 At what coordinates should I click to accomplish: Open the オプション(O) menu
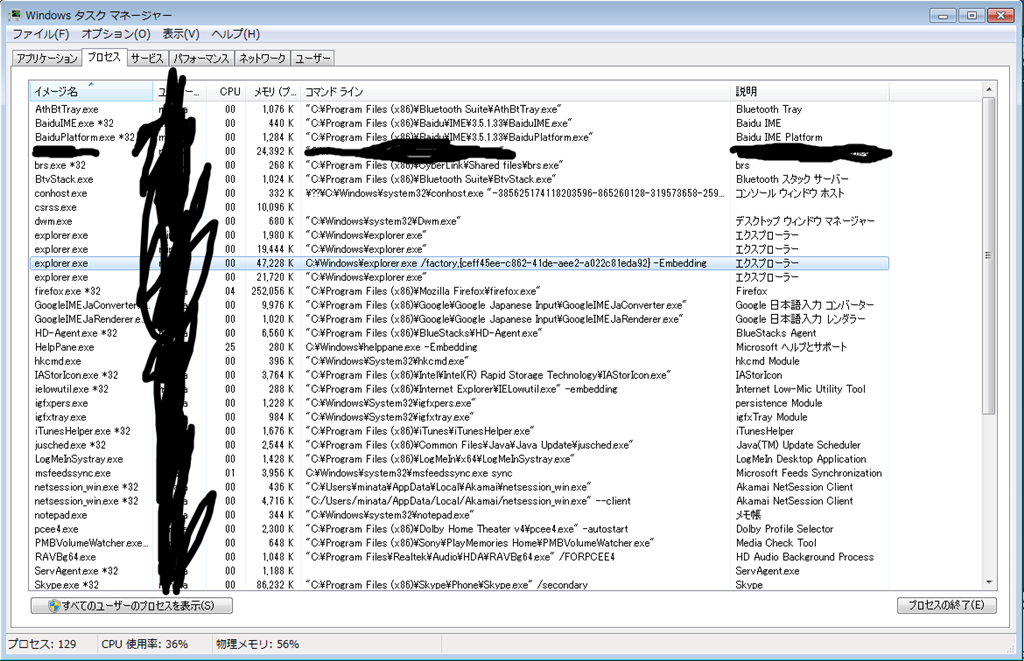[116, 34]
